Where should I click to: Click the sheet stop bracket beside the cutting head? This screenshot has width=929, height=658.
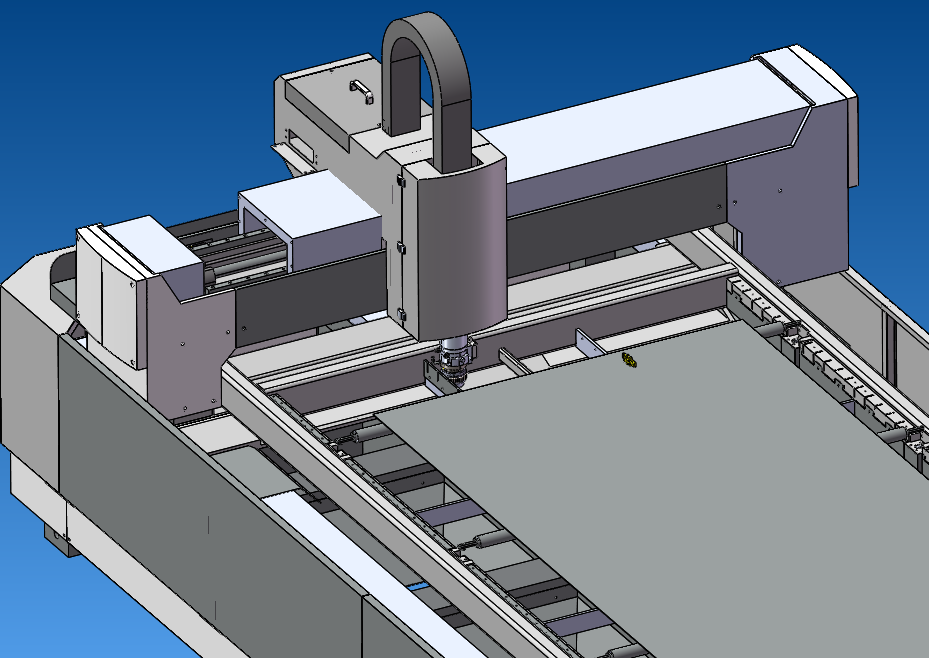click(x=433, y=378)
